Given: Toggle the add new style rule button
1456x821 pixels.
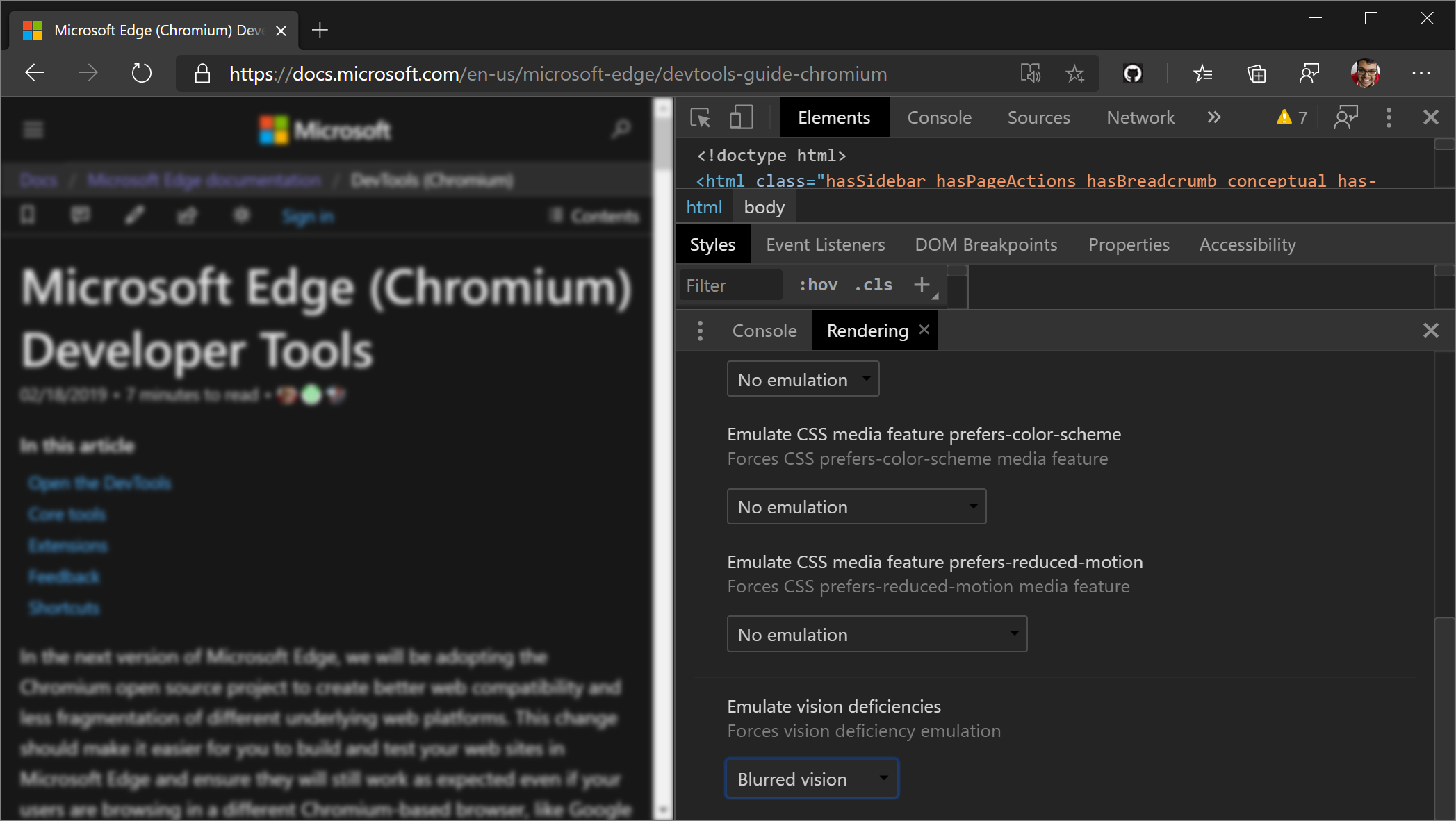Looking at the screenshot, I should coord(922,286).
